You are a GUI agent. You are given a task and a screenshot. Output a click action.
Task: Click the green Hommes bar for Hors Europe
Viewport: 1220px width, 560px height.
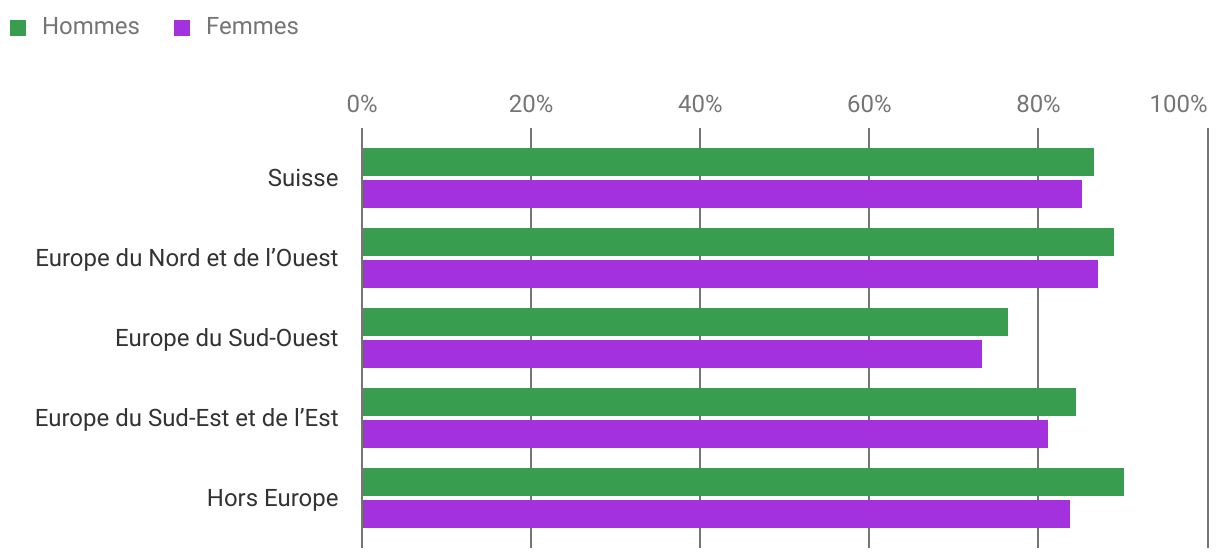[742, 482]
